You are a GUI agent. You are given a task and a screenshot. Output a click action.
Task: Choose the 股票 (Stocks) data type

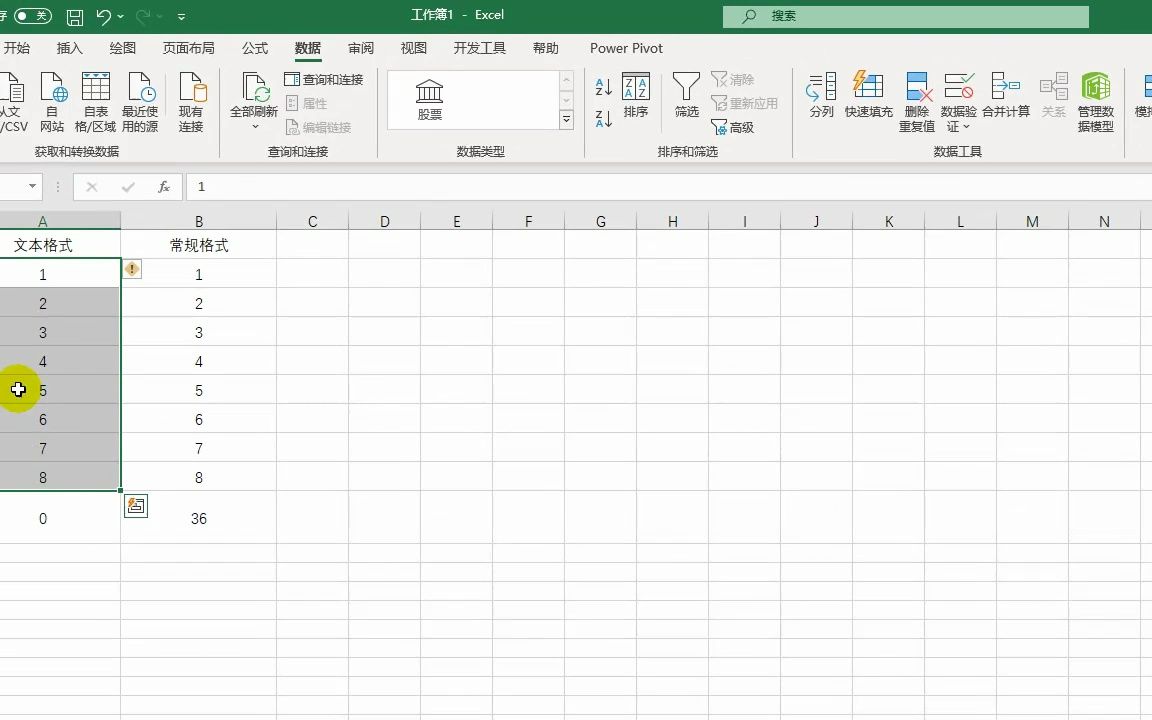(x=427, y=97)
